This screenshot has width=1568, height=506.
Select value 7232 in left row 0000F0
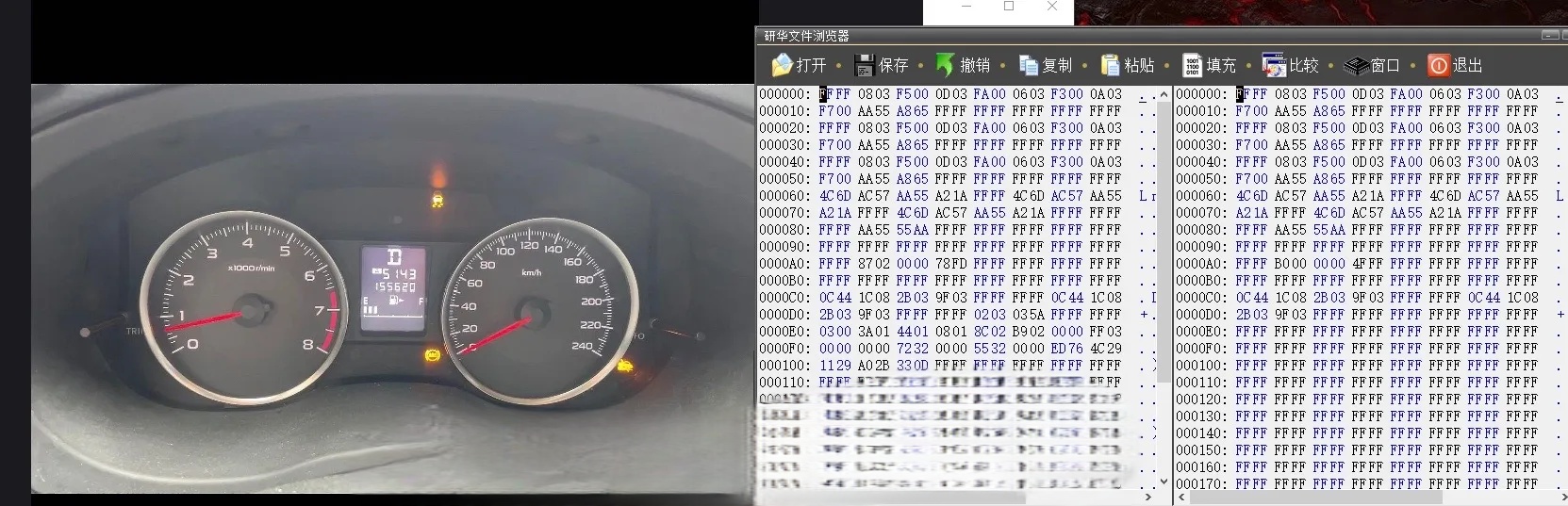pyautogui.click(x=912, y=349)
